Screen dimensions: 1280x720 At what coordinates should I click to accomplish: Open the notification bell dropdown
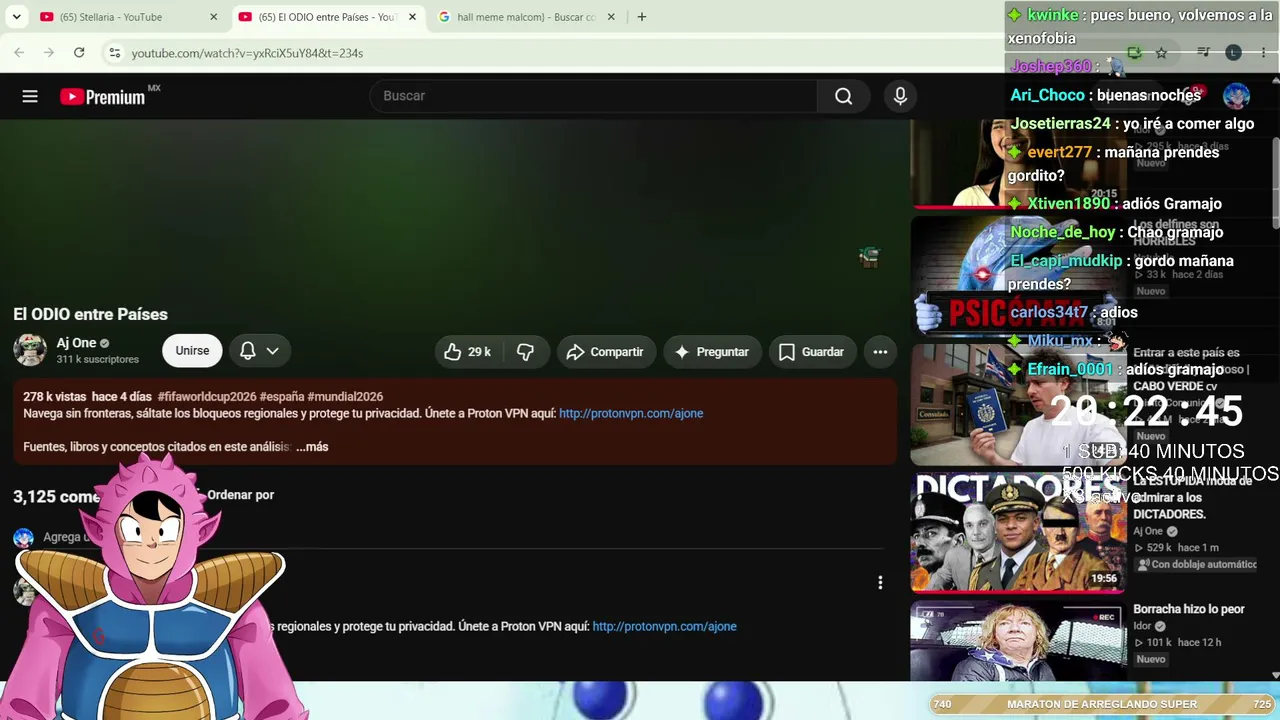(x=259, y=351)
